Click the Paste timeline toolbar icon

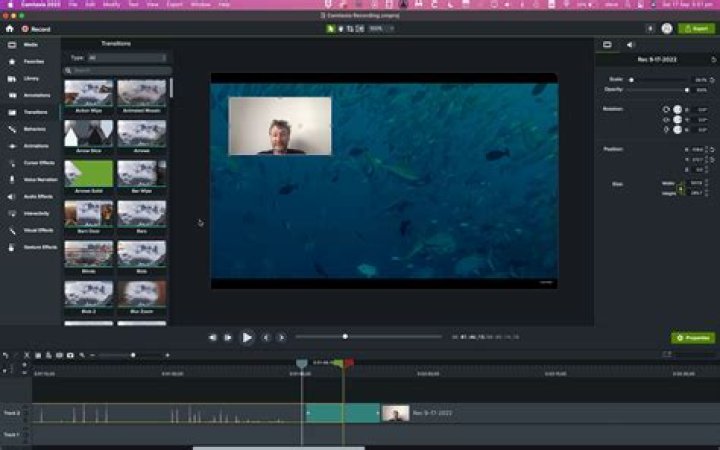pos(49,355)
